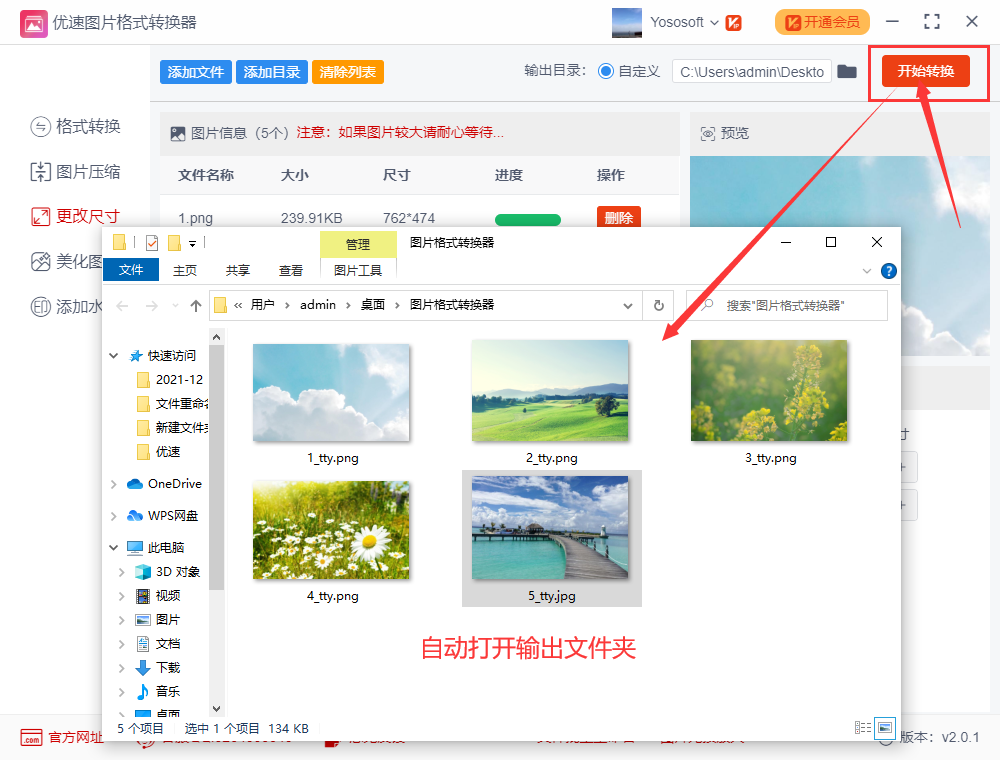Open the 文件 menu in Explorer
The width and height of the screenshot is (1000, 760).
click(130, 270)
